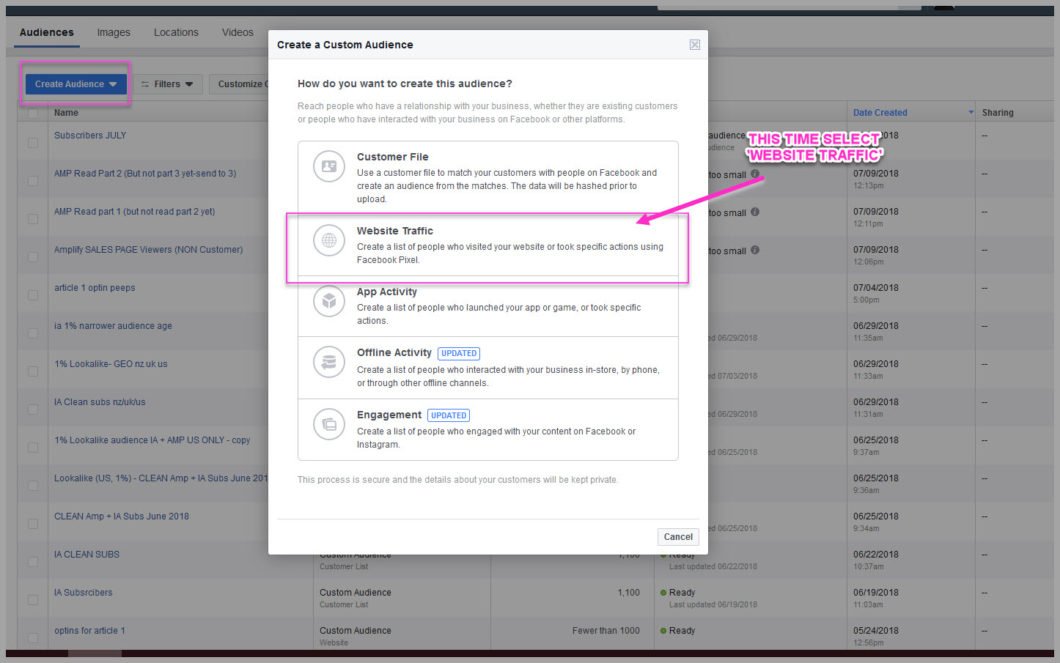1060x663 pixels.
Task: Open ia 1% narrower audience age link
Action: pos(113,326)
